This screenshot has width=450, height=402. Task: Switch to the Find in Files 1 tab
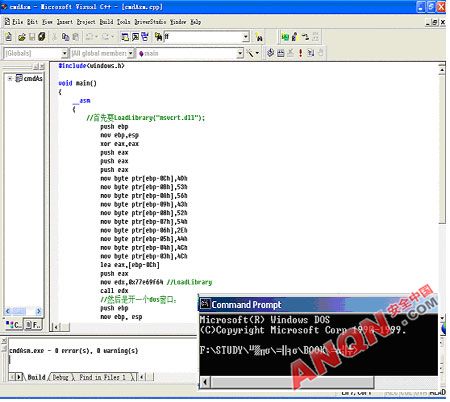pyautogui.click(x=102, y=377)
